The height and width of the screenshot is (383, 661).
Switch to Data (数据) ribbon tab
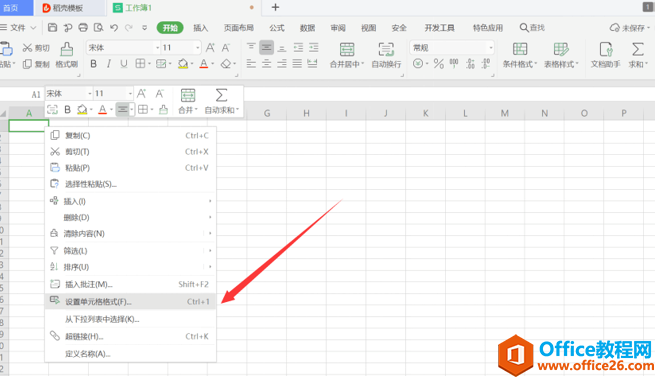click(307, 28)
